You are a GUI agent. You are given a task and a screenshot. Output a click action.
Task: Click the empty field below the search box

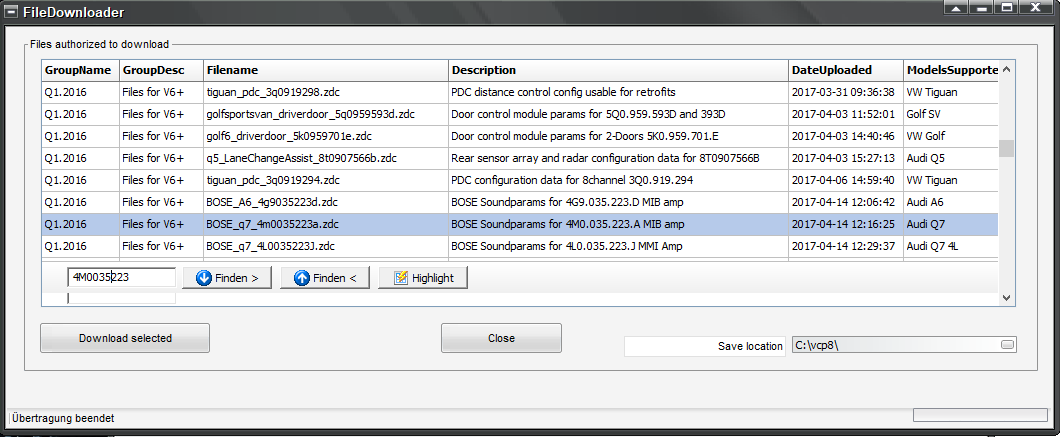click(x=122, y=298)
